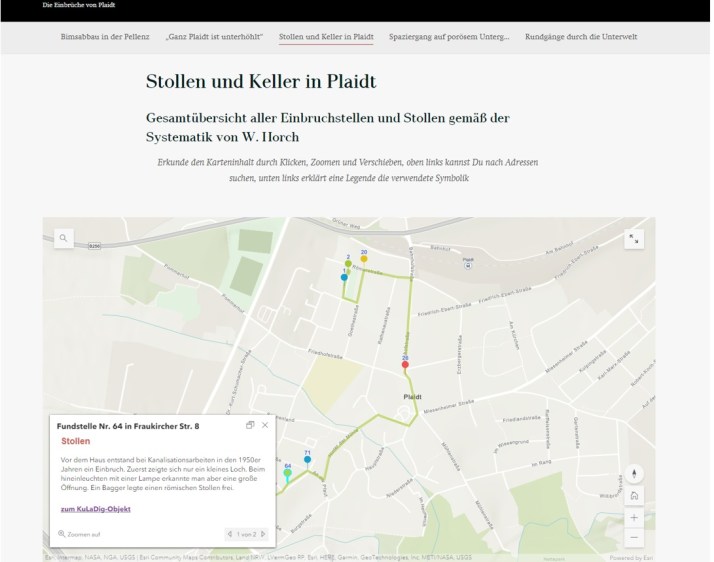Switch to Rundgänge durch die Unterwelt tab
Viewport: 714px width, 562px height.
click(x=580, y=37)
